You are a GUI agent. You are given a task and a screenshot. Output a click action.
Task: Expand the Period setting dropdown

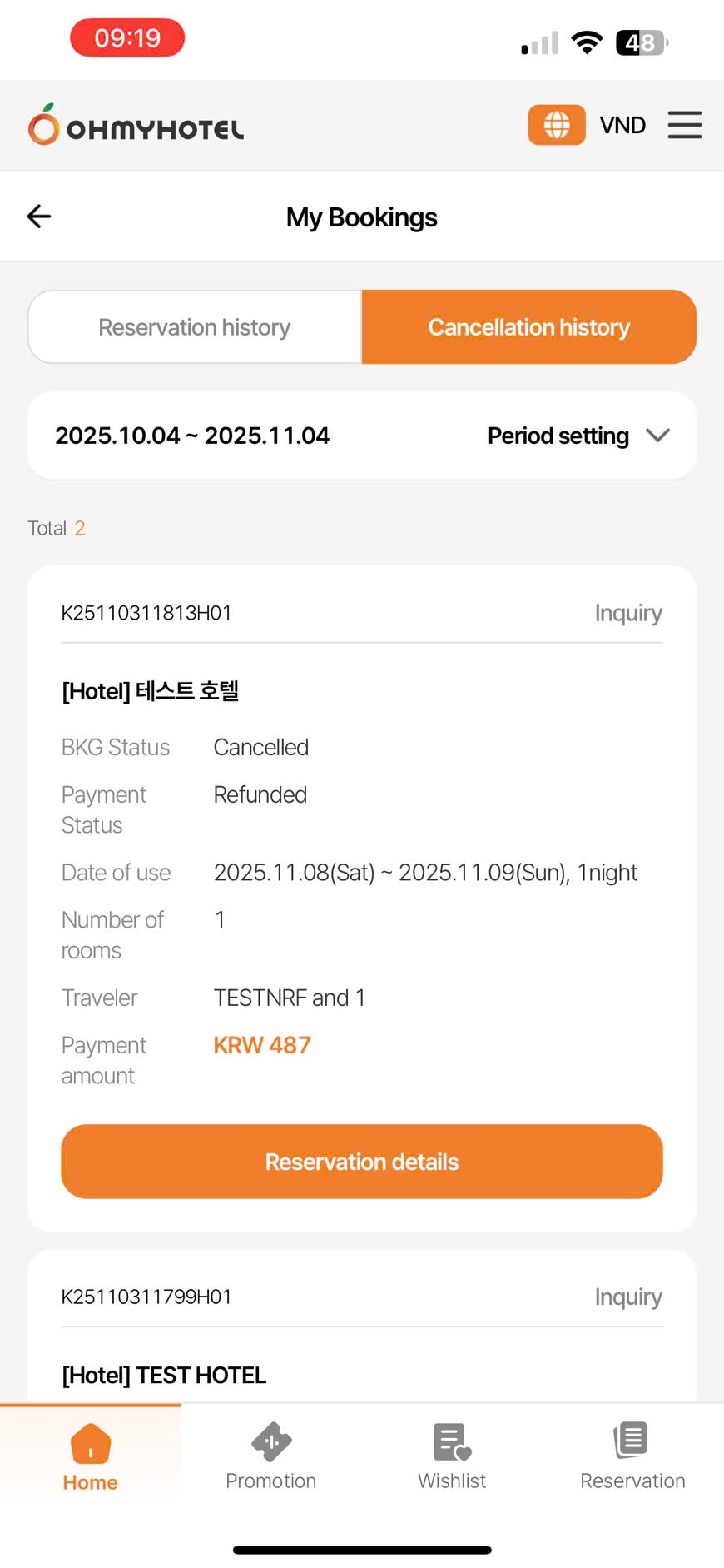click(x=558, y=436)
